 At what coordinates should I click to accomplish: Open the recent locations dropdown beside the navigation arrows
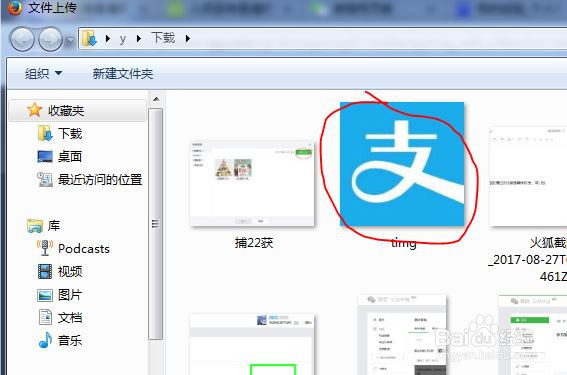(x=70, y=40)
